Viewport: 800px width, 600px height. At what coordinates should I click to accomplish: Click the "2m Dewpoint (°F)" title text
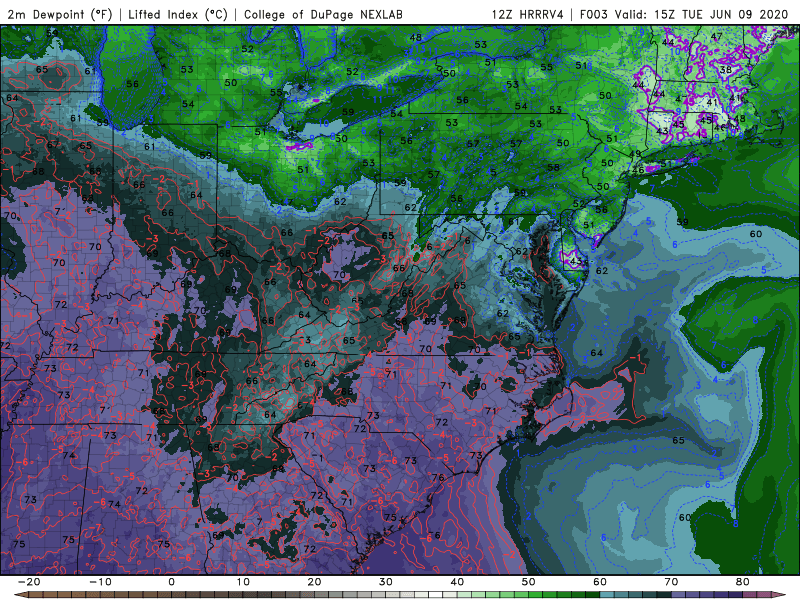coord(60,15)
